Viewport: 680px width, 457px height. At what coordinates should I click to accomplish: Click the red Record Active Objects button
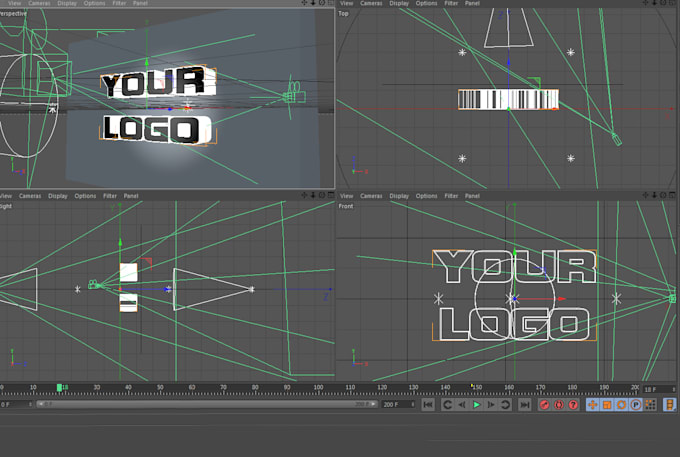click(x=544, y=405)
